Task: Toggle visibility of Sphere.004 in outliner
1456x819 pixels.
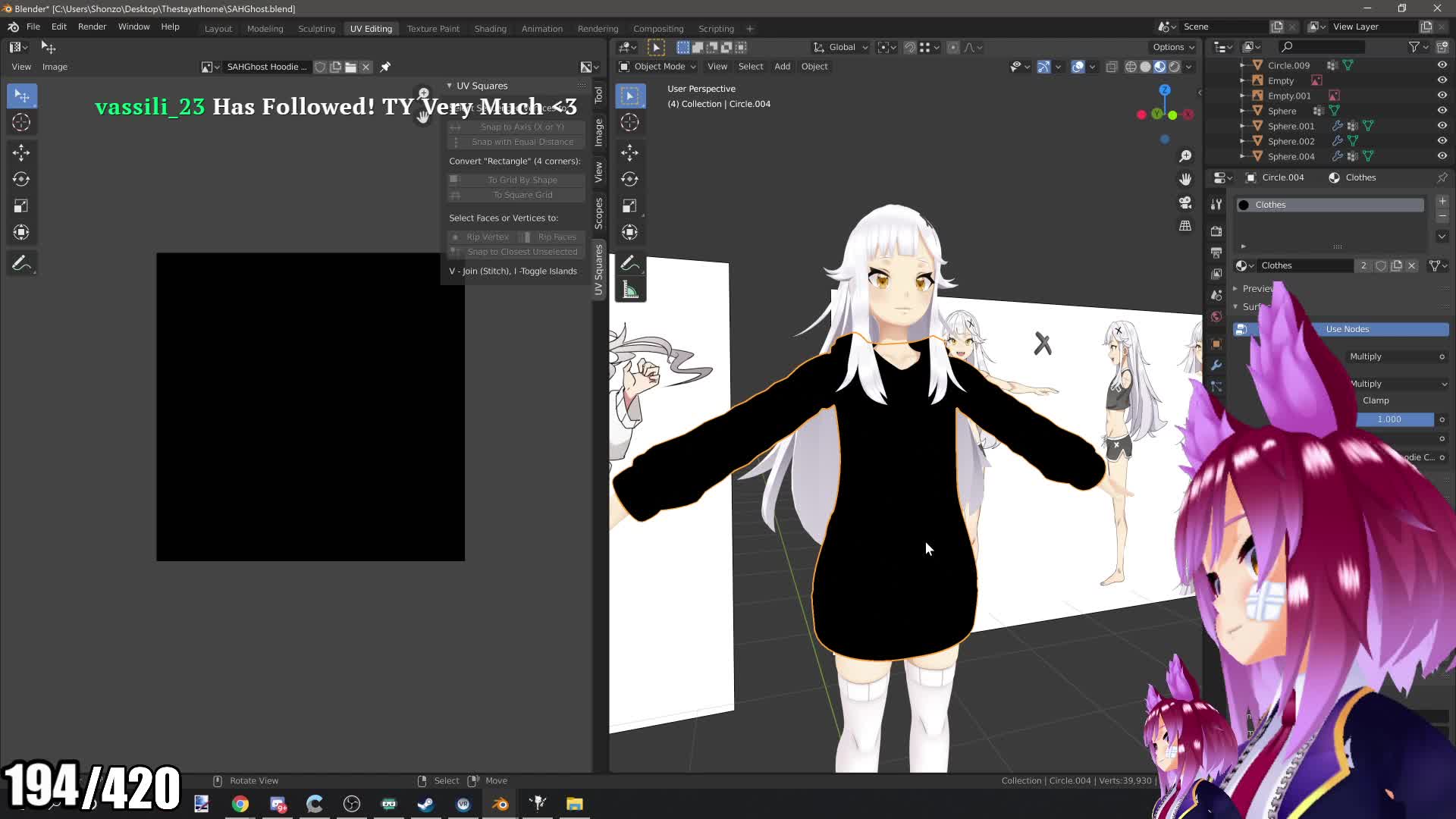Action: click(x=1442, y=156)
